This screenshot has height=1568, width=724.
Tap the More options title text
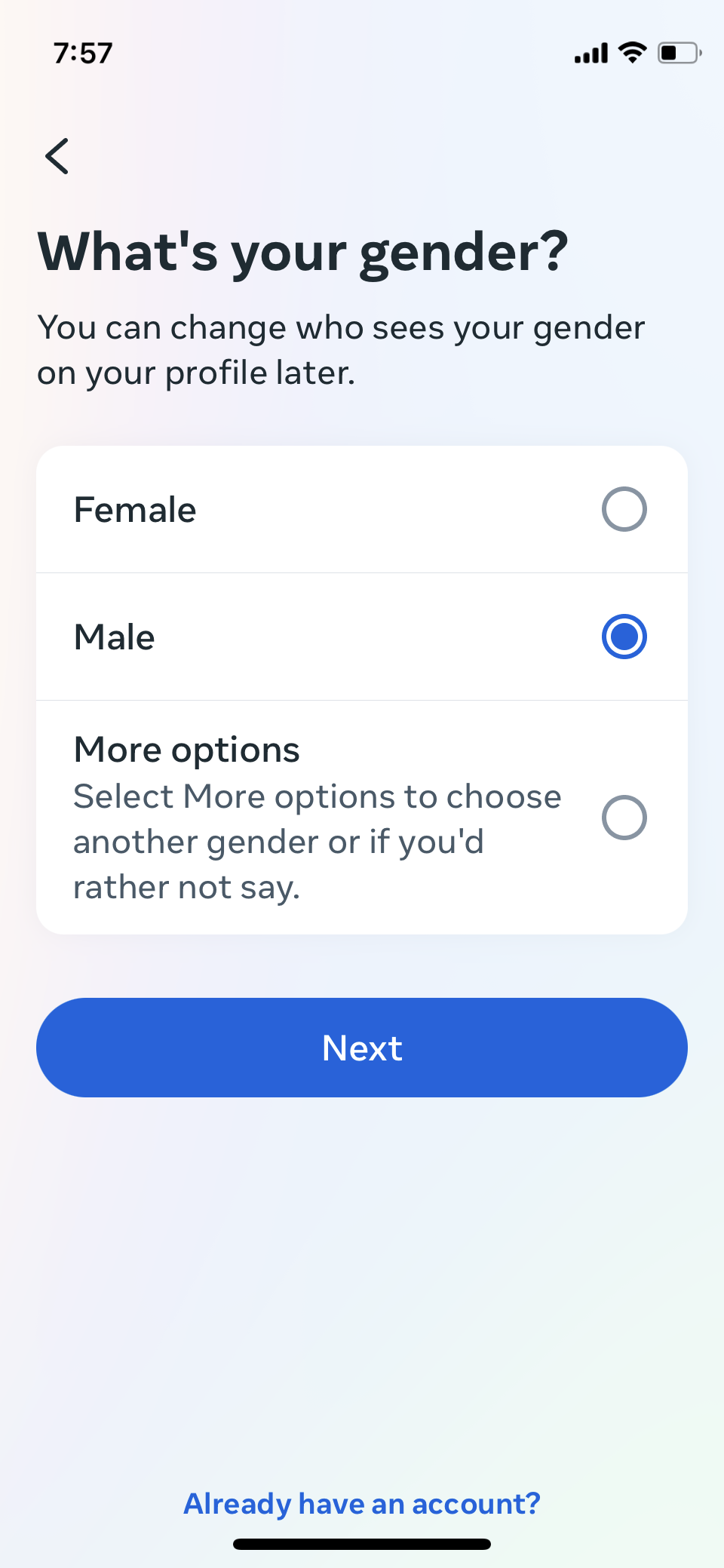point(187,750)
